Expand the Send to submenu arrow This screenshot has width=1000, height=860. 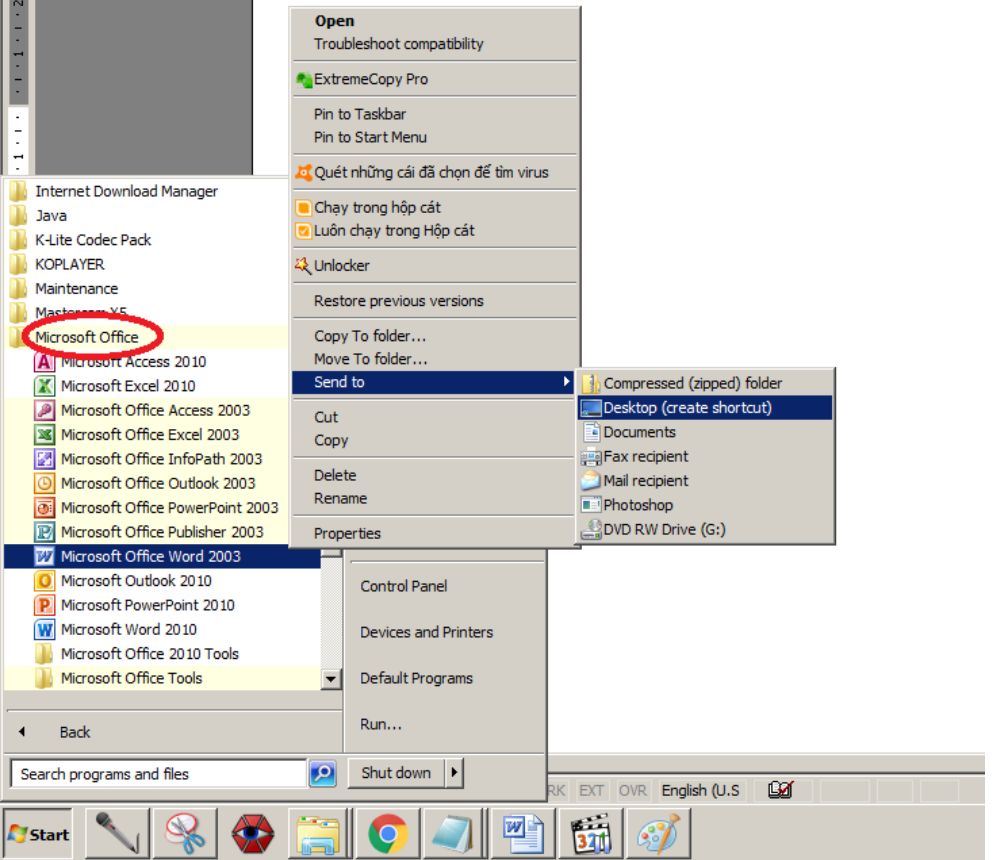(x=566, y=382)
